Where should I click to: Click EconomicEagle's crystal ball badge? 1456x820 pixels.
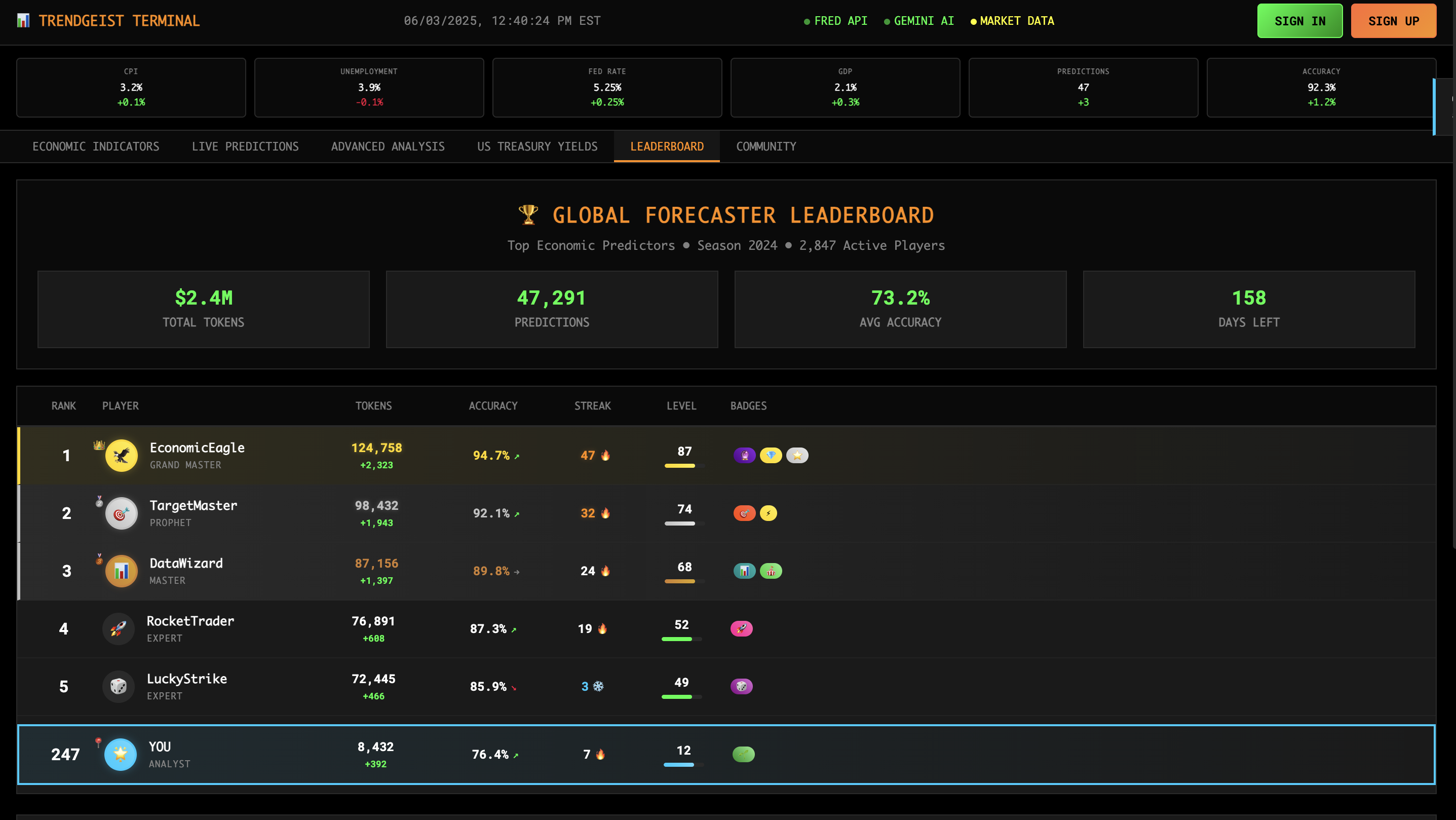click(x=744, y=455)
